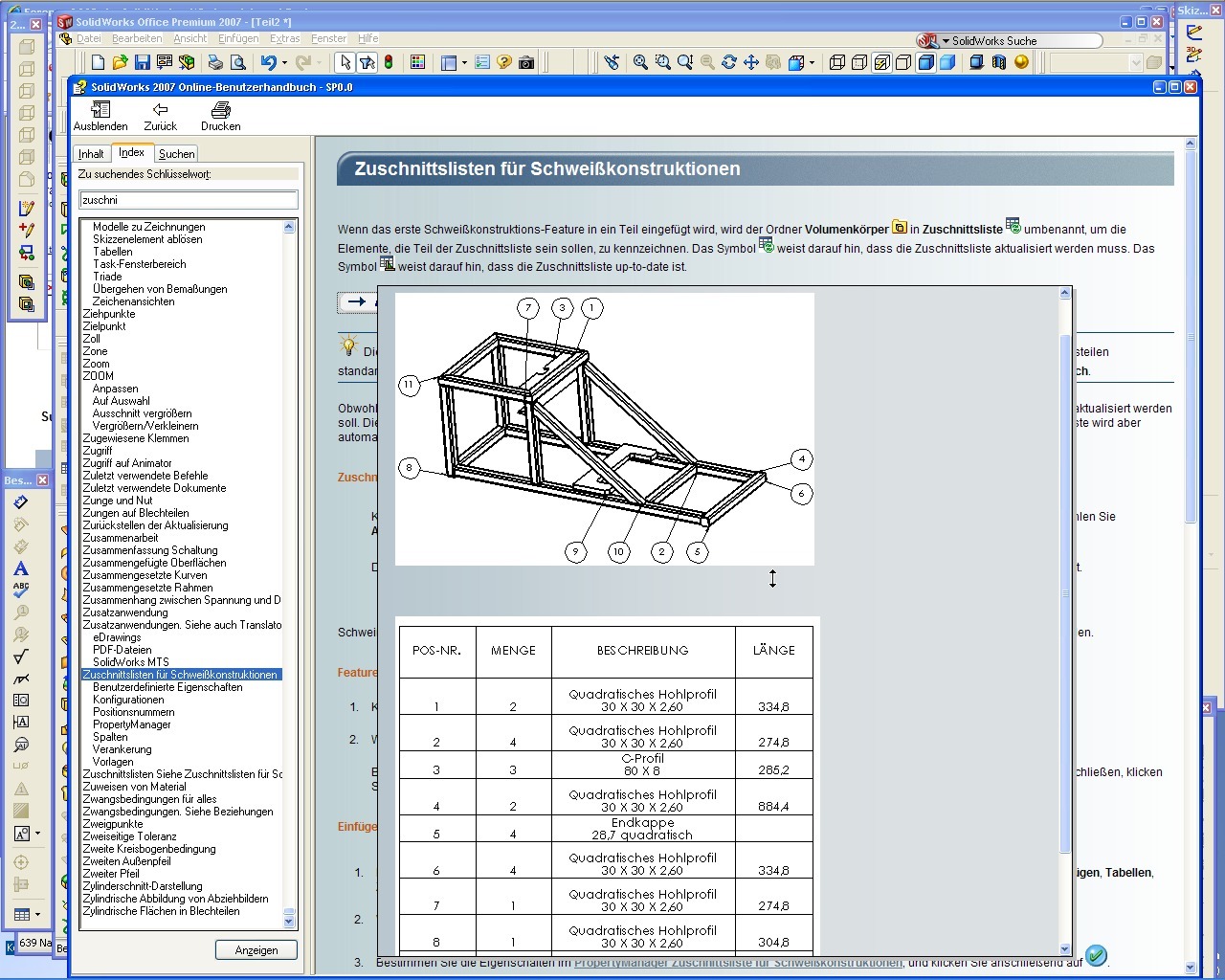Select the Zoom to Fit tool
1225x980 pixels.
(640, 62)
